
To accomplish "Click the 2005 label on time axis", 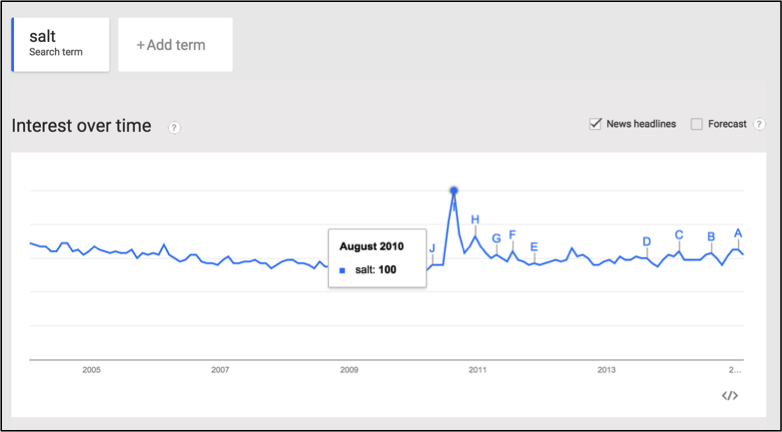I will click(91, 370).
